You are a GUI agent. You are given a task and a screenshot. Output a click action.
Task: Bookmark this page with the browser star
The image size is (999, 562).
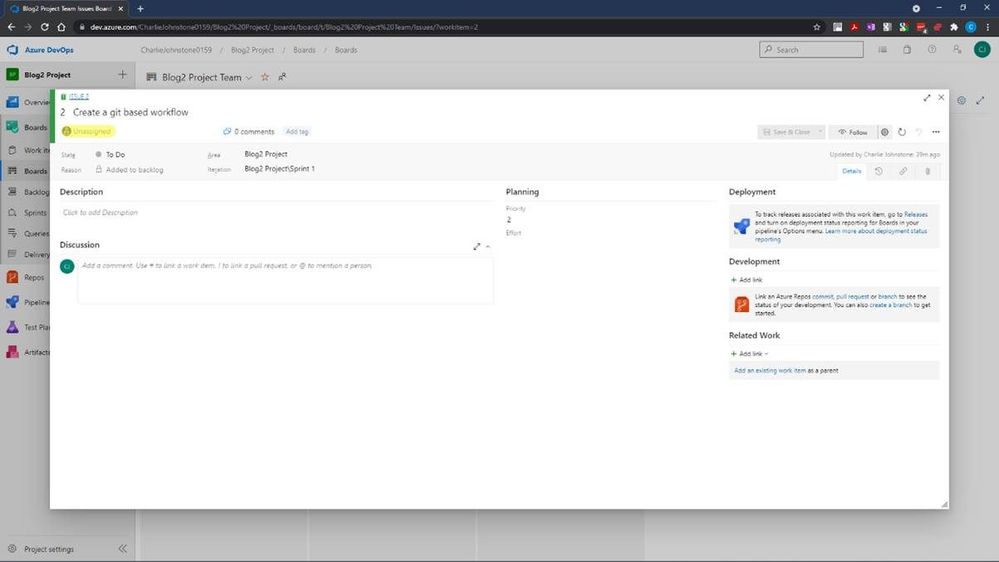817,27
